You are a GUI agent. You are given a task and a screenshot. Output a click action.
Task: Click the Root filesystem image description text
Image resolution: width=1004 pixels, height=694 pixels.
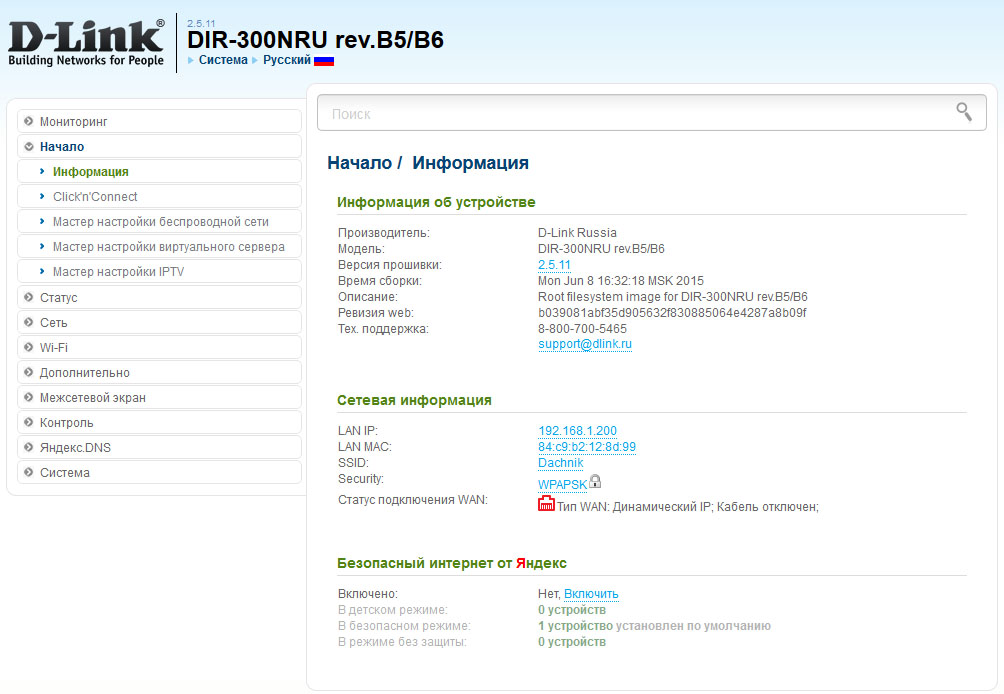672,296
